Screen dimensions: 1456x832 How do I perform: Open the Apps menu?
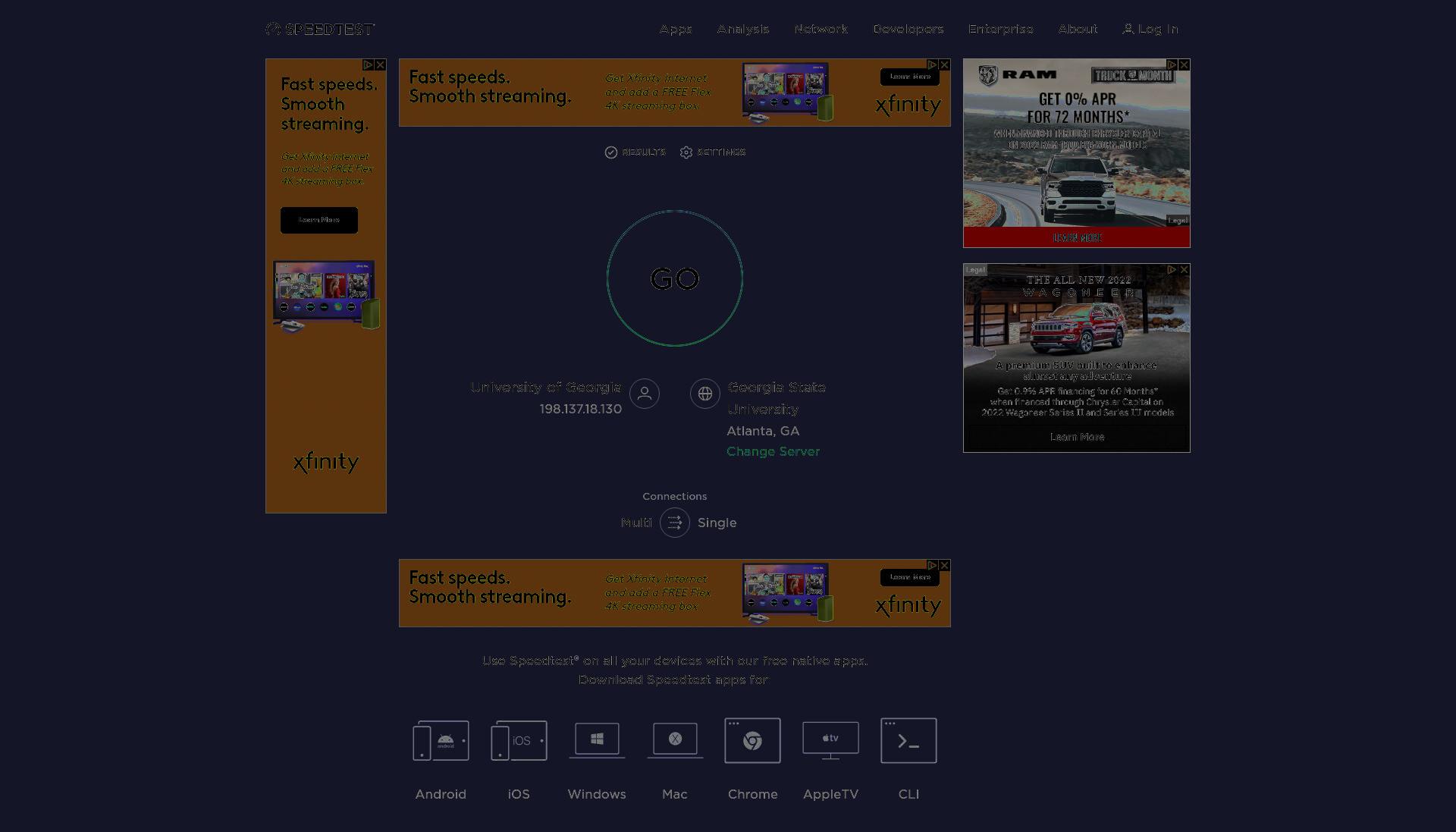(x=676, y=29)
